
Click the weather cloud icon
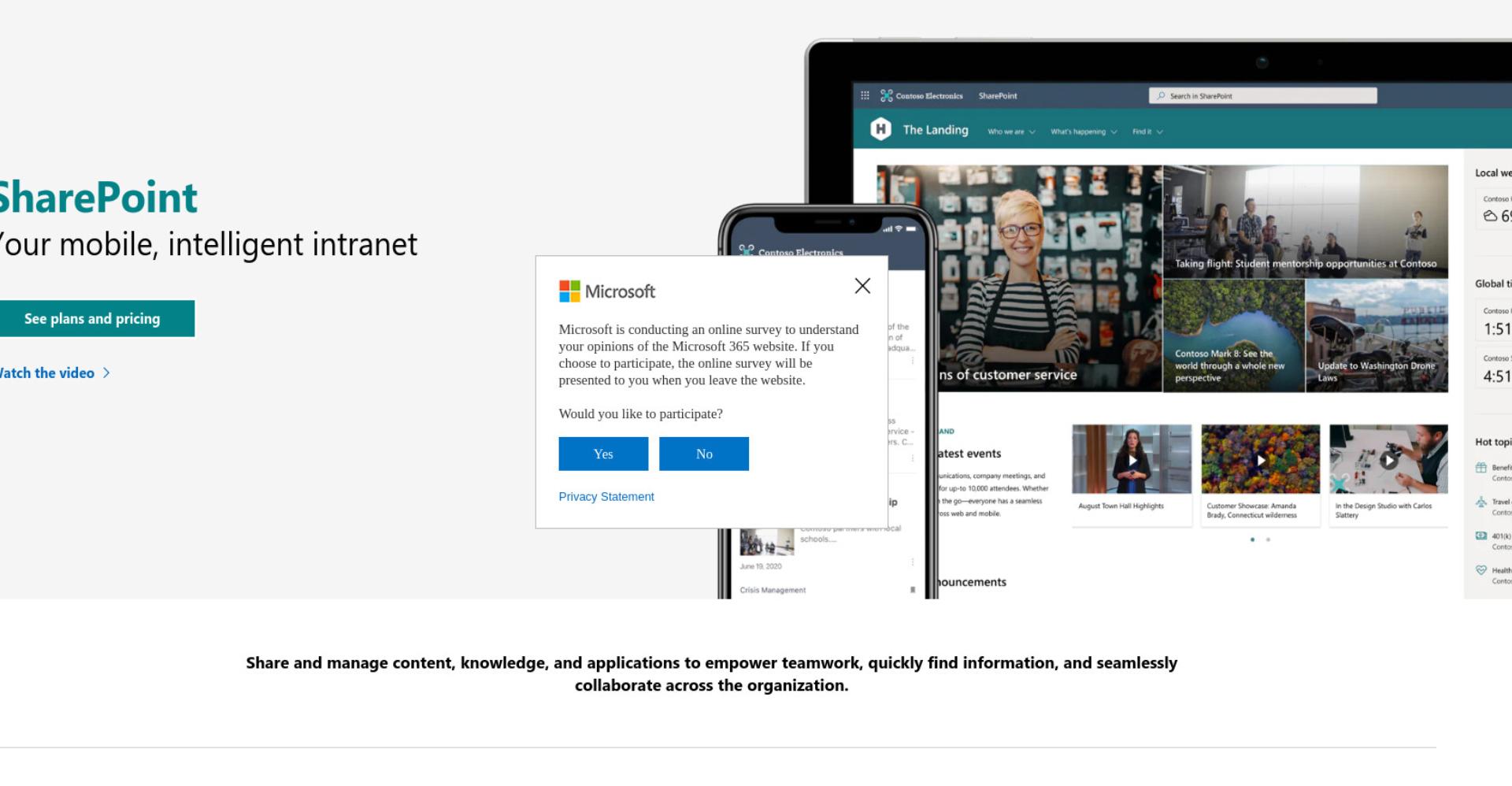[x=1490, y=216]
